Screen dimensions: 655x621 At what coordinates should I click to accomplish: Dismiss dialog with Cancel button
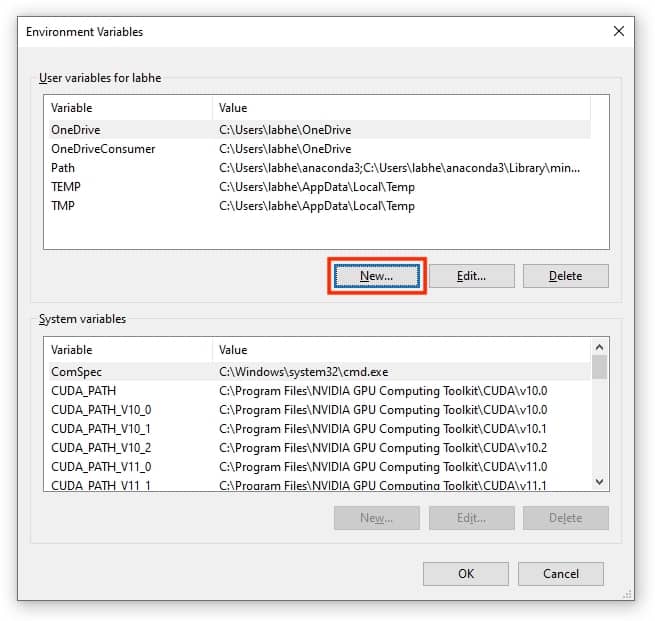561,573
